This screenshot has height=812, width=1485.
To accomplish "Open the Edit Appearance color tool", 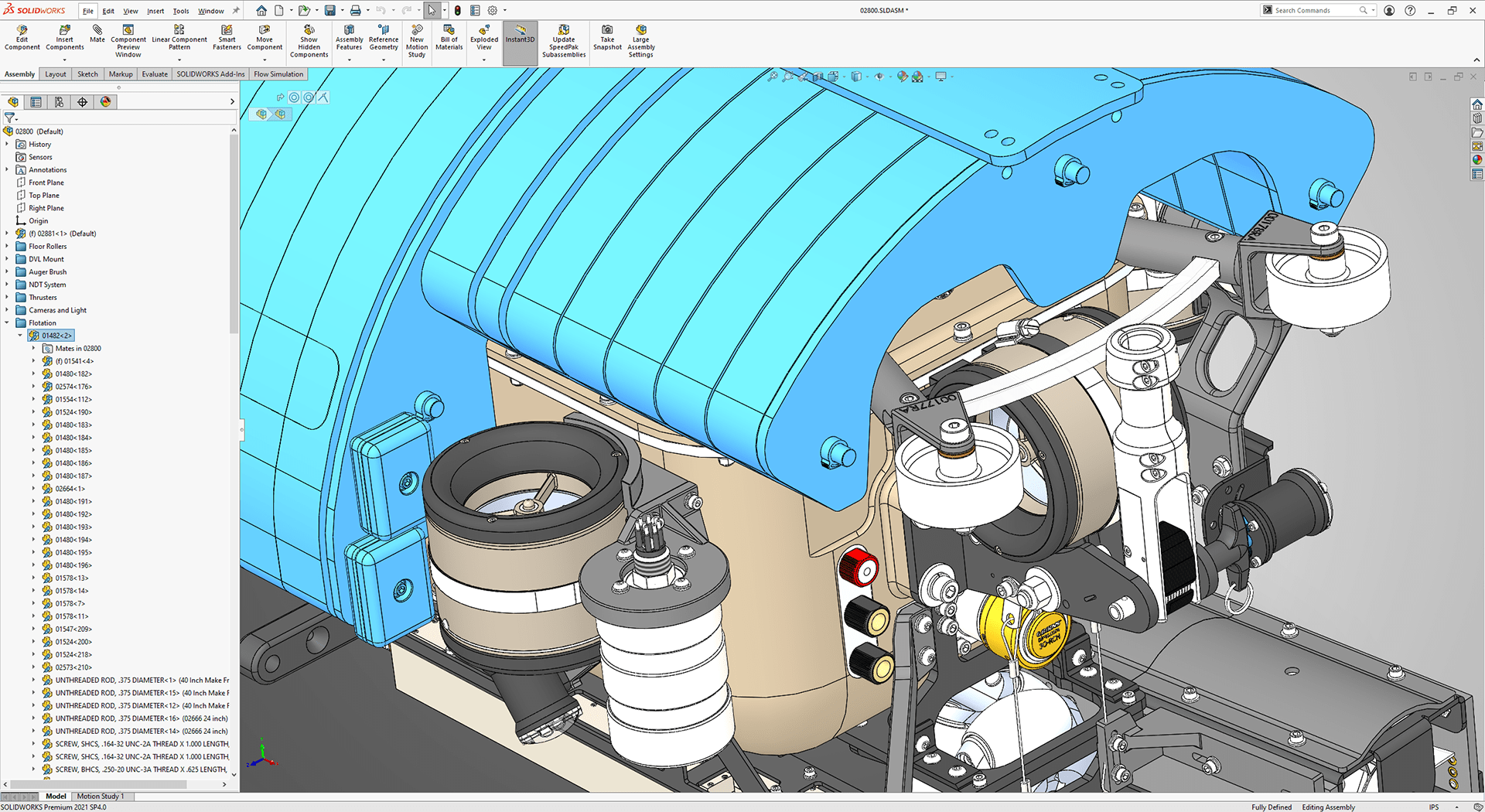I will pyautogui.click(x=901, y=77).
